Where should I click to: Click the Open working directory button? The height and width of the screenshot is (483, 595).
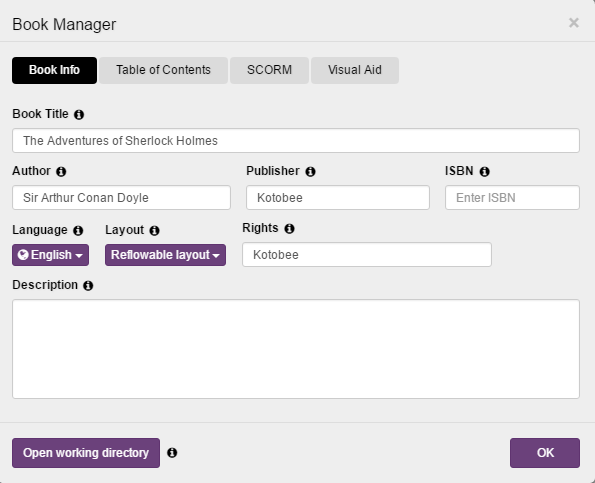click(86, 453)
